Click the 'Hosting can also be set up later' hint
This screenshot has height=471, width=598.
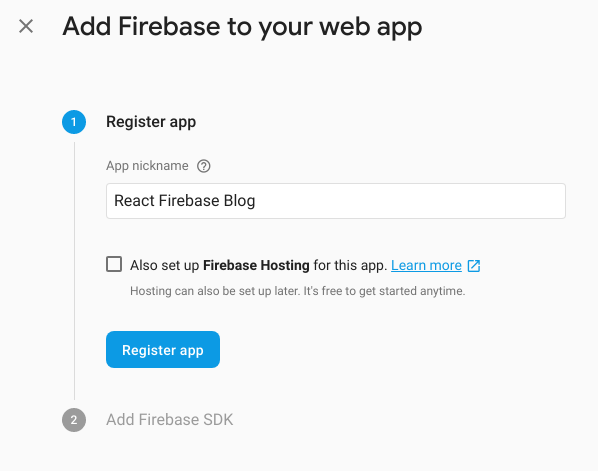pos(297,291)
